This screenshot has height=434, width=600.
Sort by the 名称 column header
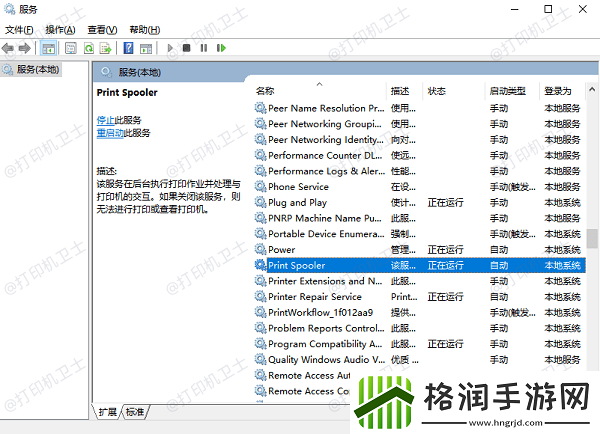point(265,91)
